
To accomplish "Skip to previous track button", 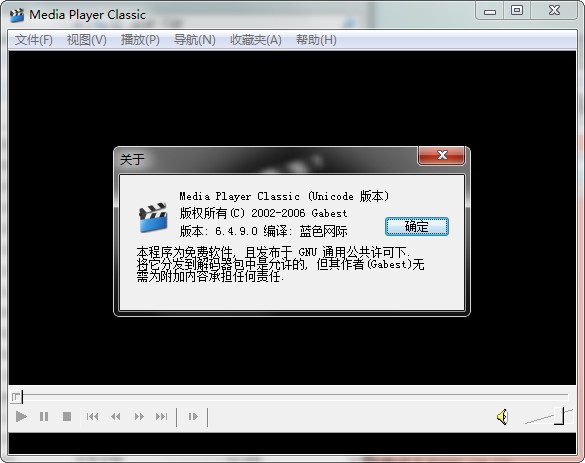I will [92, 416].
